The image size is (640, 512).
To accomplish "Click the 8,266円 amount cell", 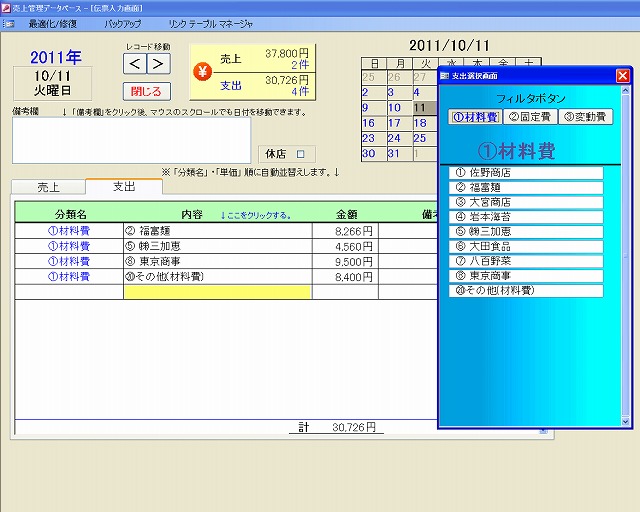I will [345, 231].
